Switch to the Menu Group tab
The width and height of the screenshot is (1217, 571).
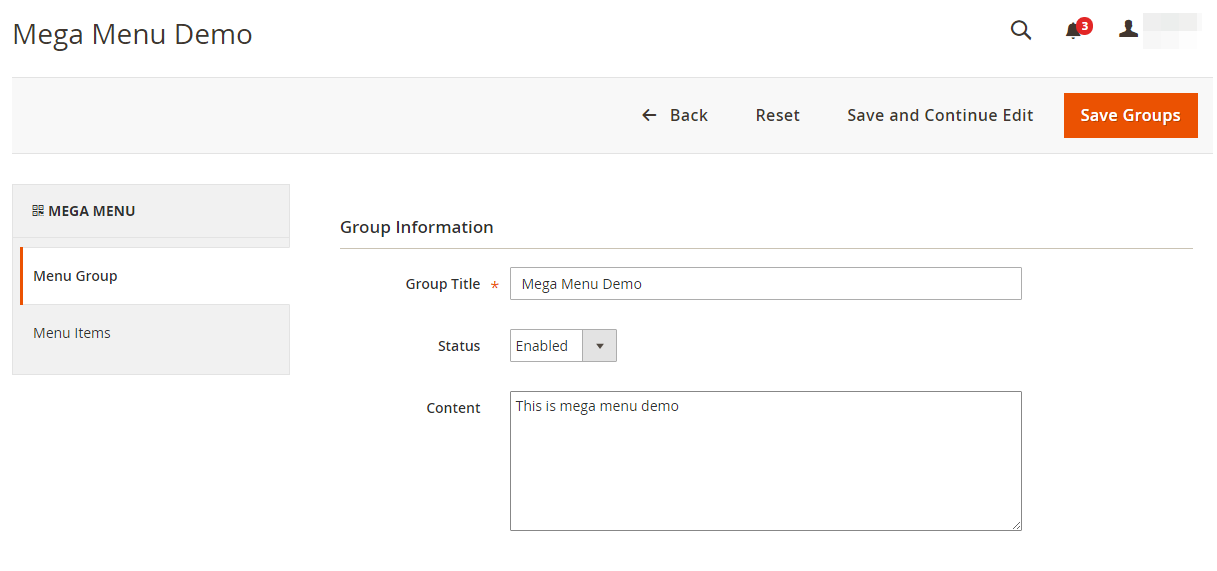click(76, 276)
